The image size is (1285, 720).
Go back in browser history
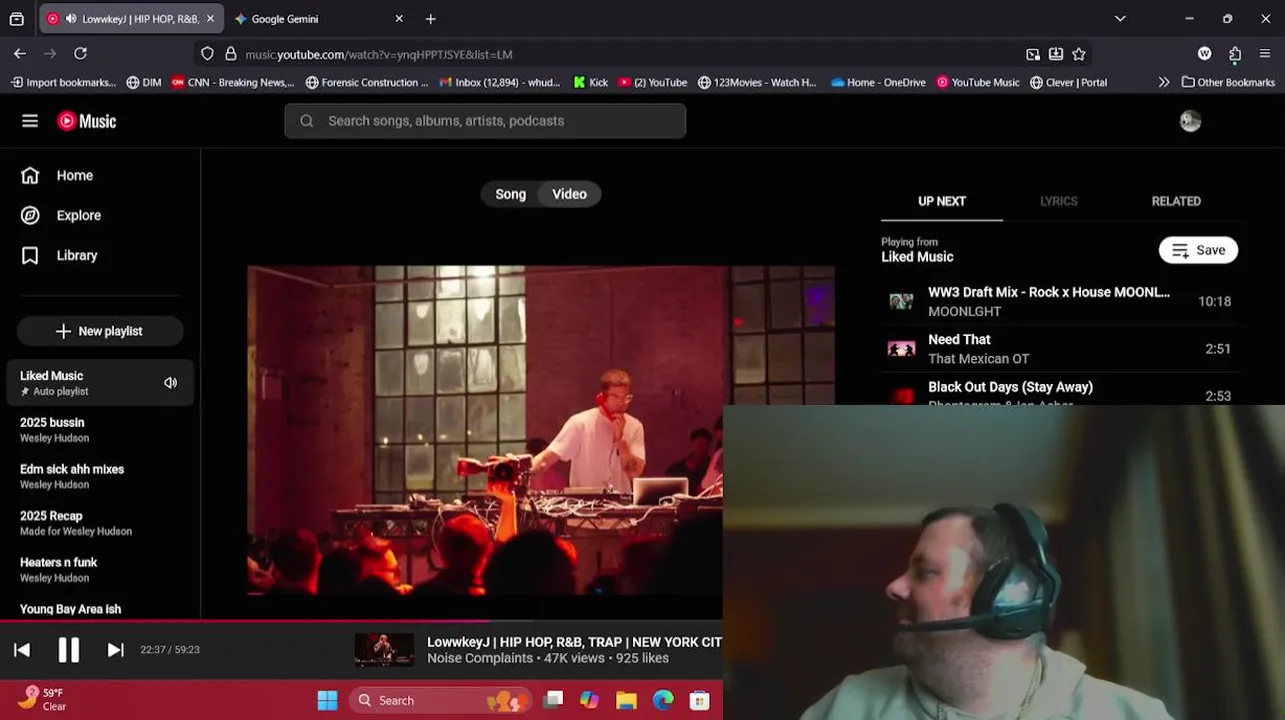[x=20, y=54]
